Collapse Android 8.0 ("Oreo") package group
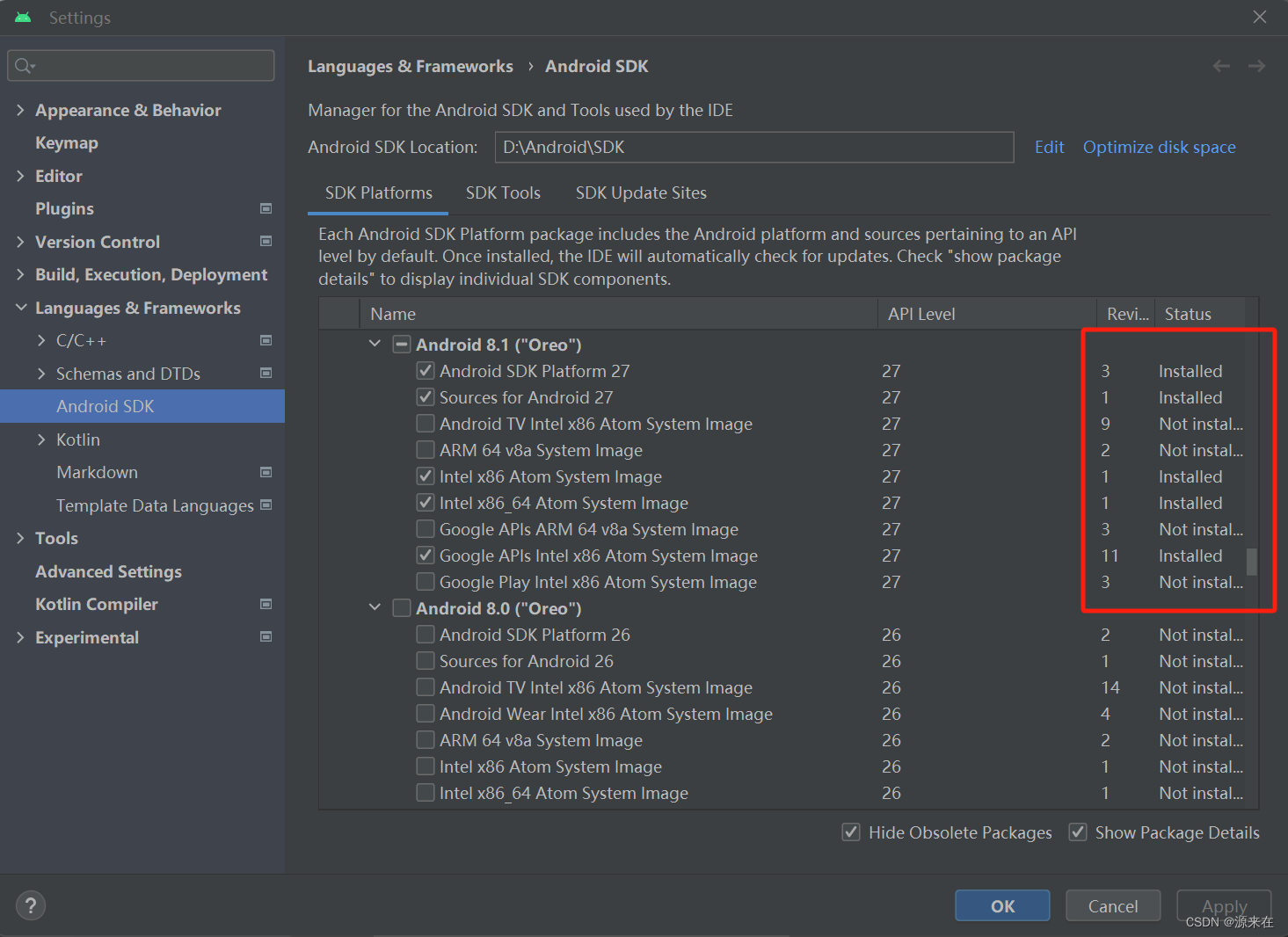The width and height of the screenshot is (1288, 937). coord(375,607)
